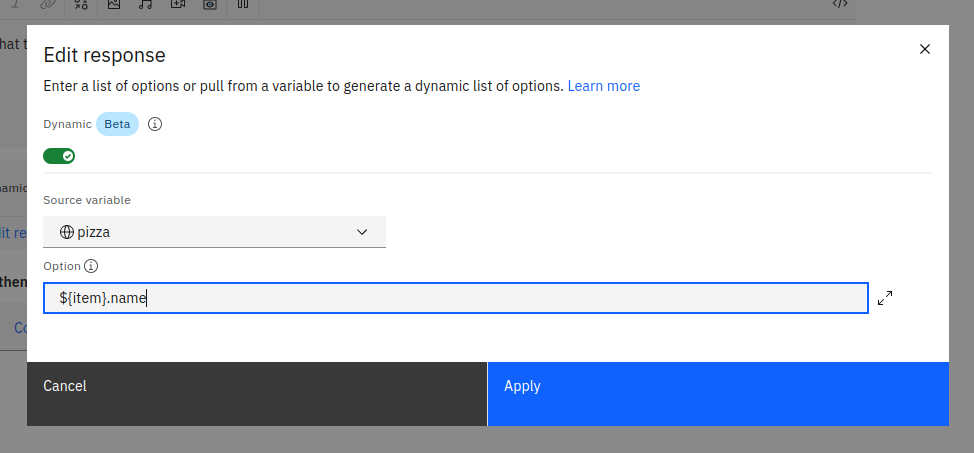Click the video icon in editor toolbar

click(x=178, y=4)
